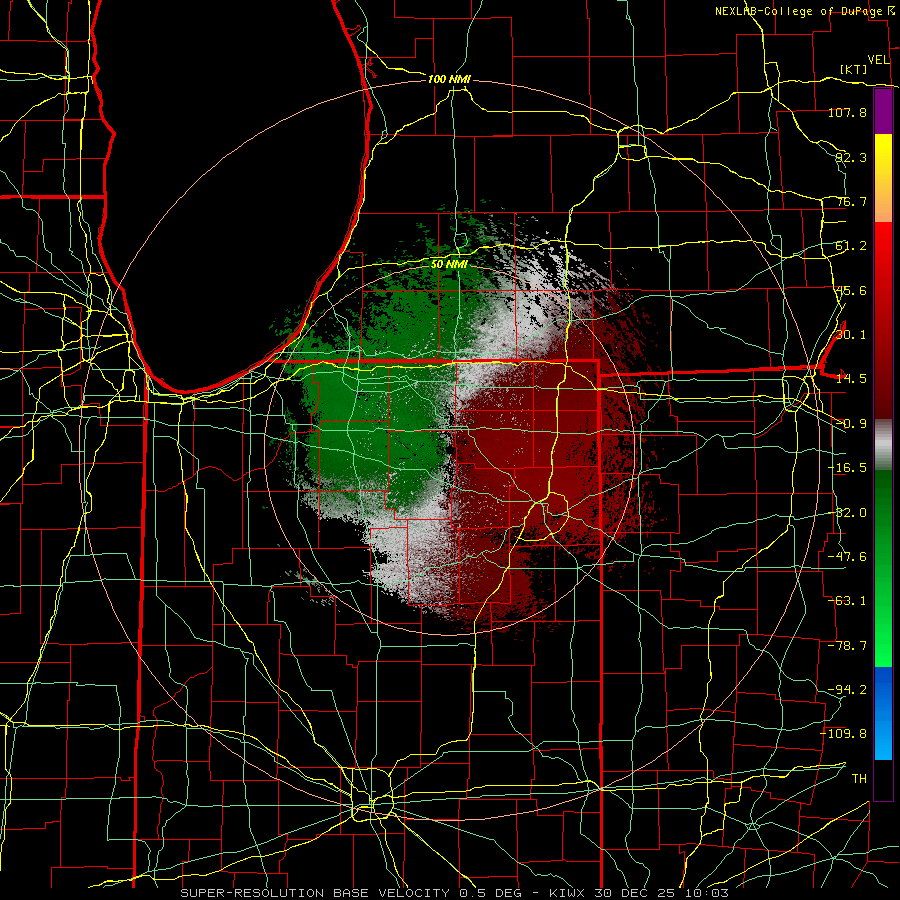Click the [KT] units label

[x=854, y=69]
